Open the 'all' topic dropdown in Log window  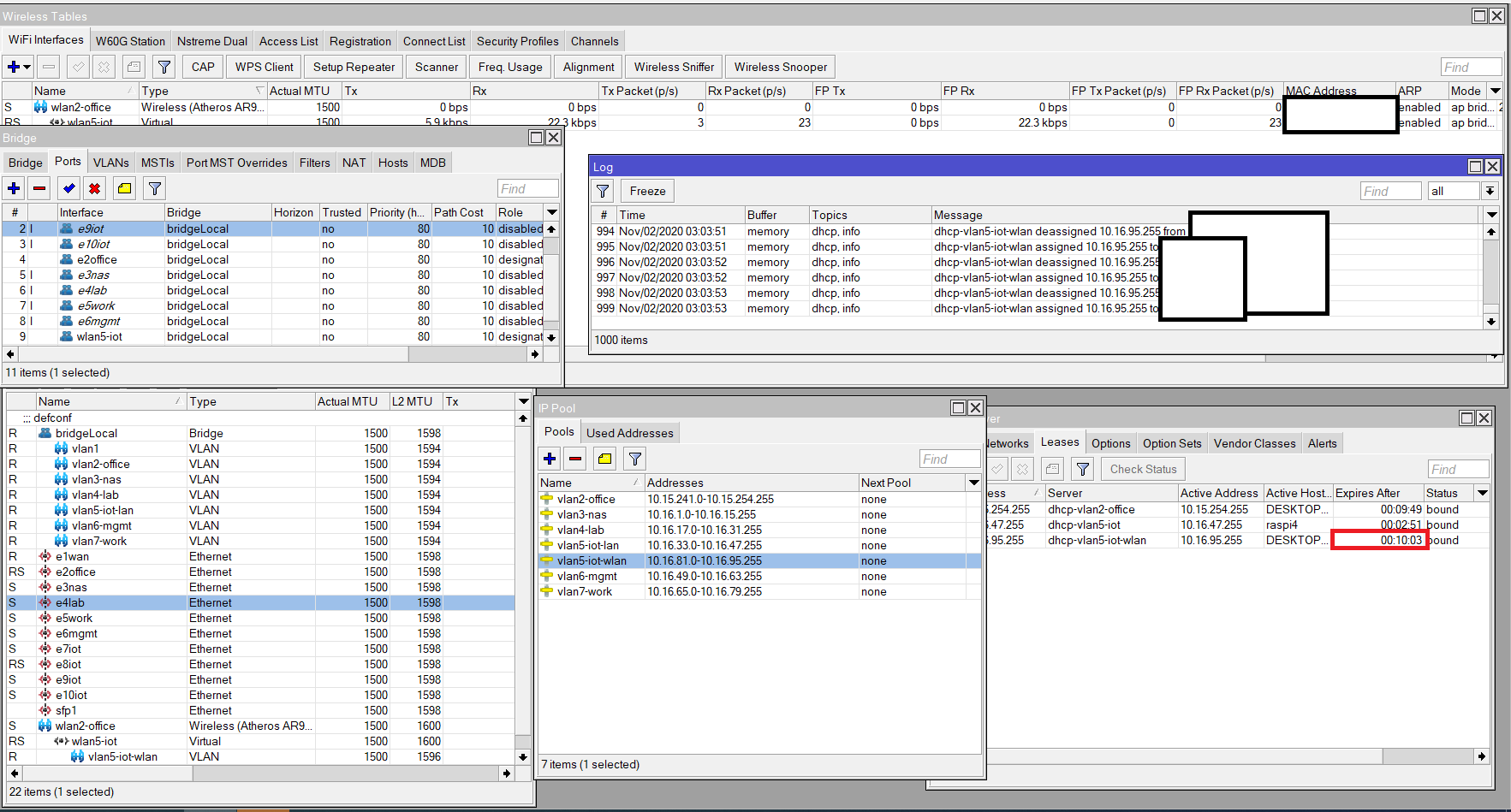tap(1490, 191)
